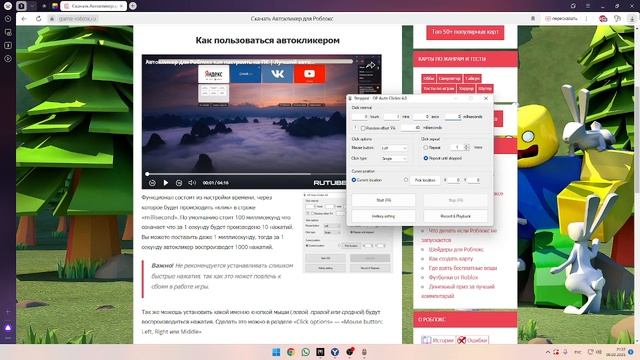Image resolution: width=640 pixels, height=360 pixels.
Task: Select the Current location radio button
Action: [354, 180]
